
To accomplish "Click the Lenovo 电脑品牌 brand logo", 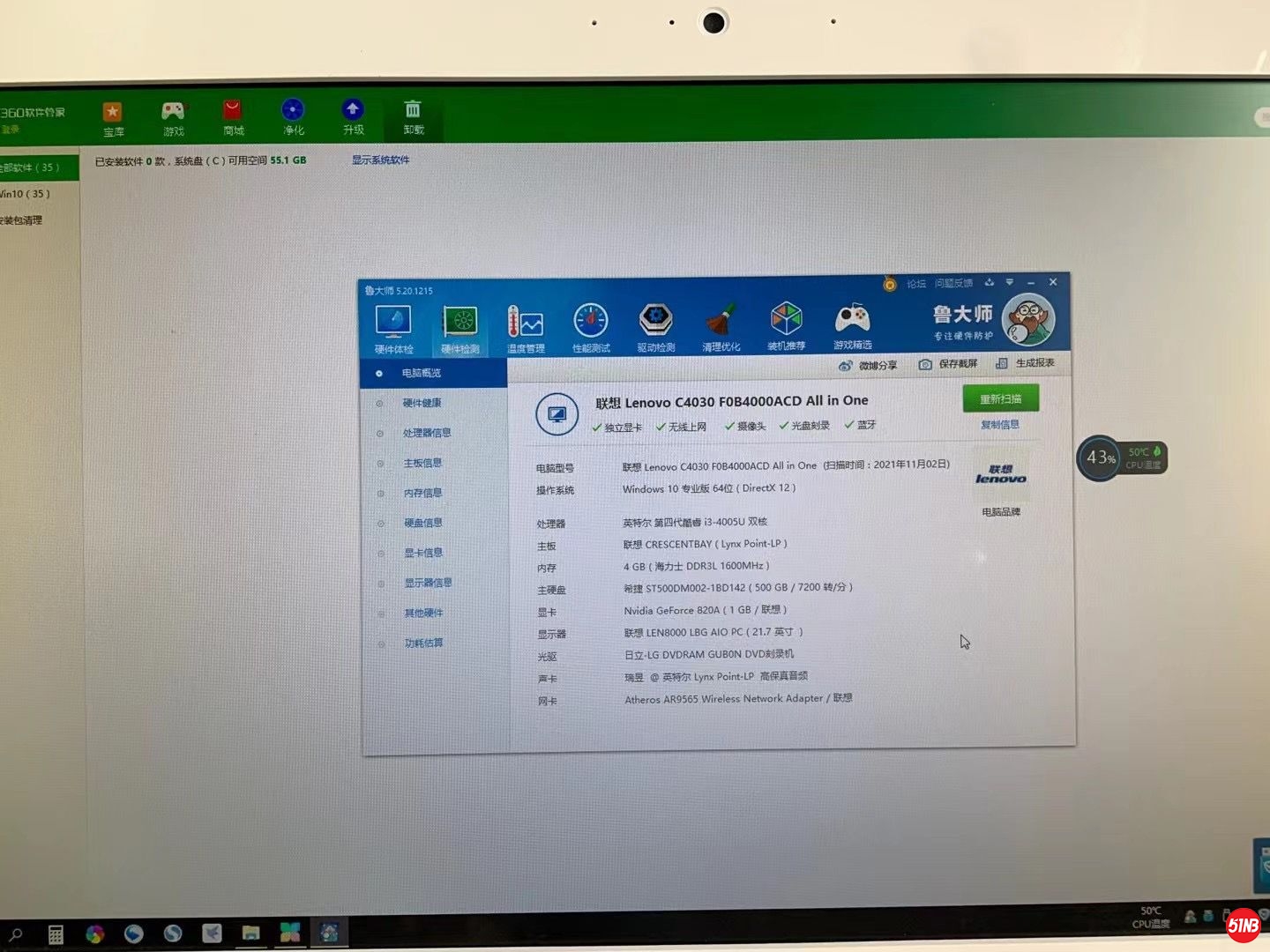I will 1001,475.
